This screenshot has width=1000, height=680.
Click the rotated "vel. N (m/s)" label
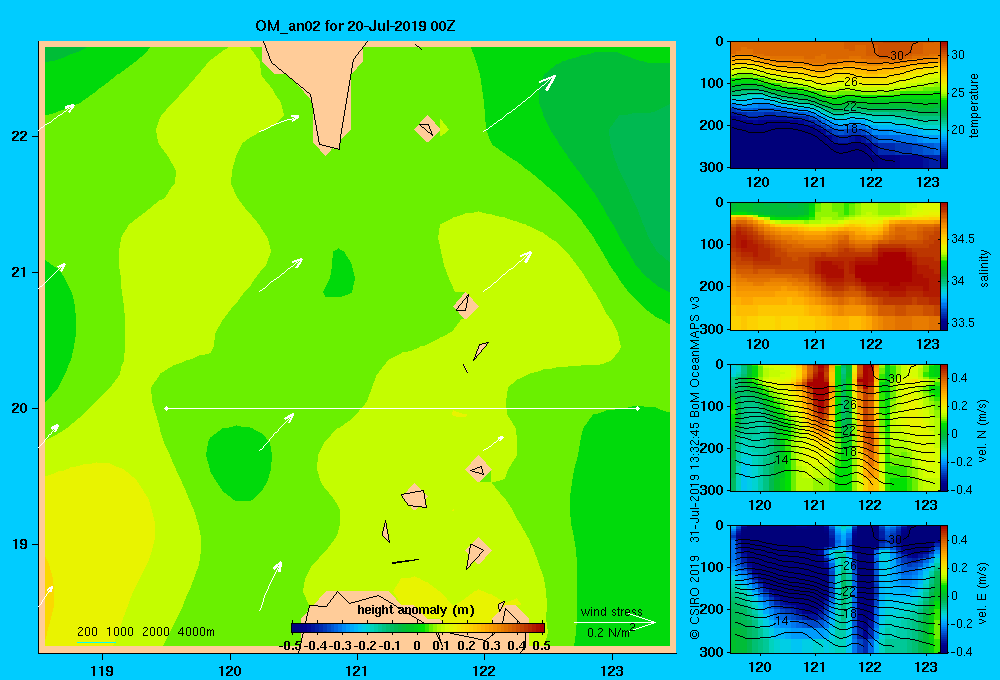(983, 431)
